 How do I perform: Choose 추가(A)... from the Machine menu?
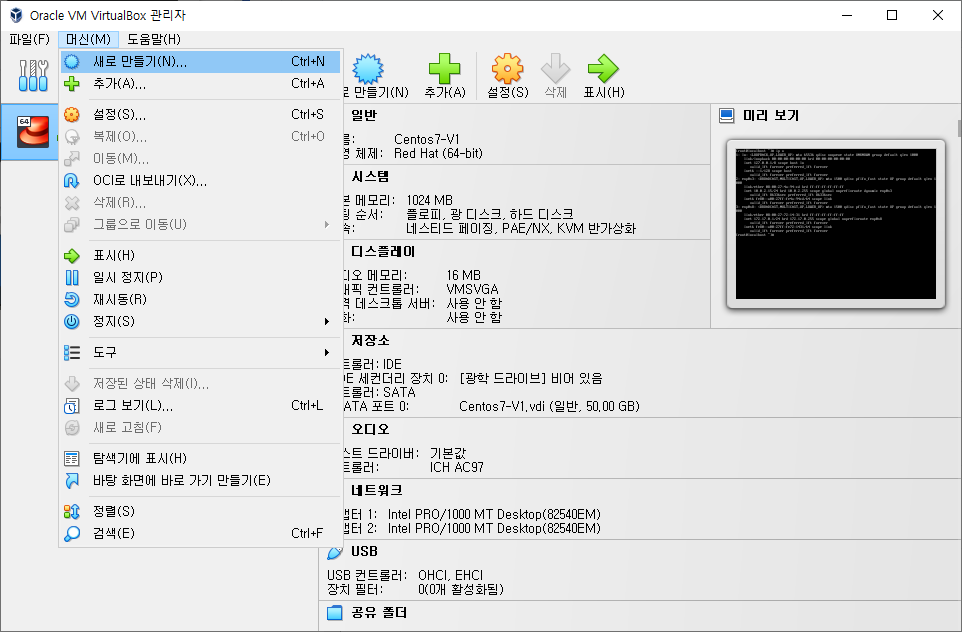coord(201,83)
